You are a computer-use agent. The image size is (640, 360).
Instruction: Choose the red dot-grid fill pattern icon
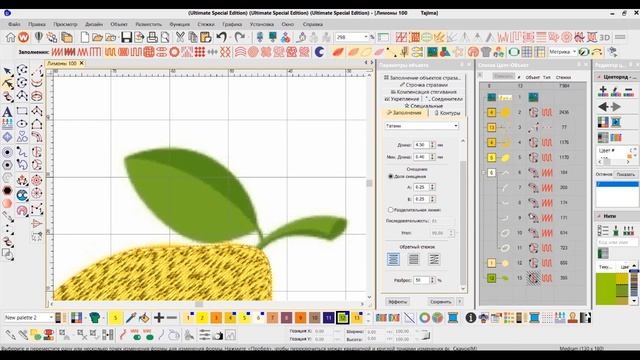(x=200, y=52)
